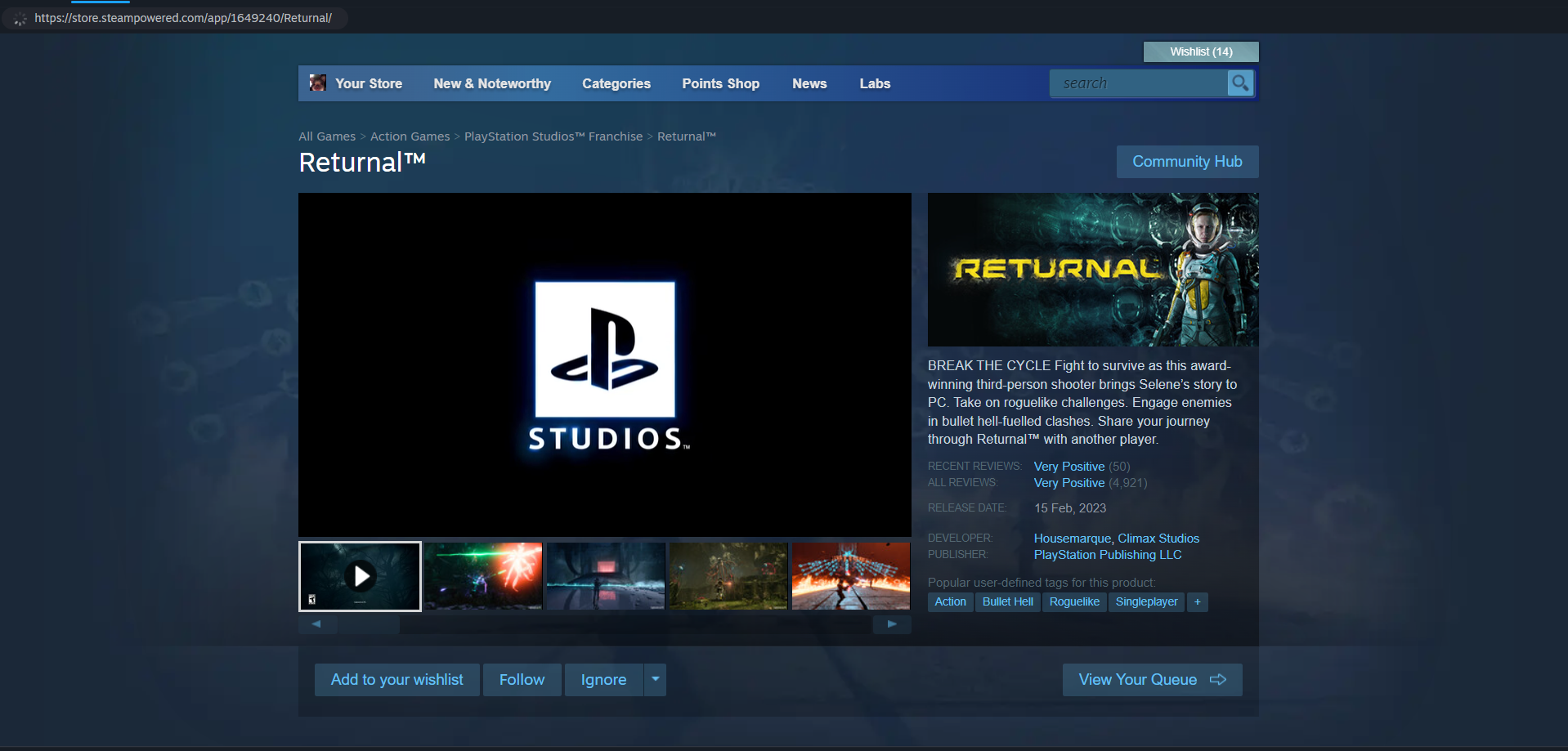Open the Community Hub
1568x751 pixels.
pos(1187,162)
